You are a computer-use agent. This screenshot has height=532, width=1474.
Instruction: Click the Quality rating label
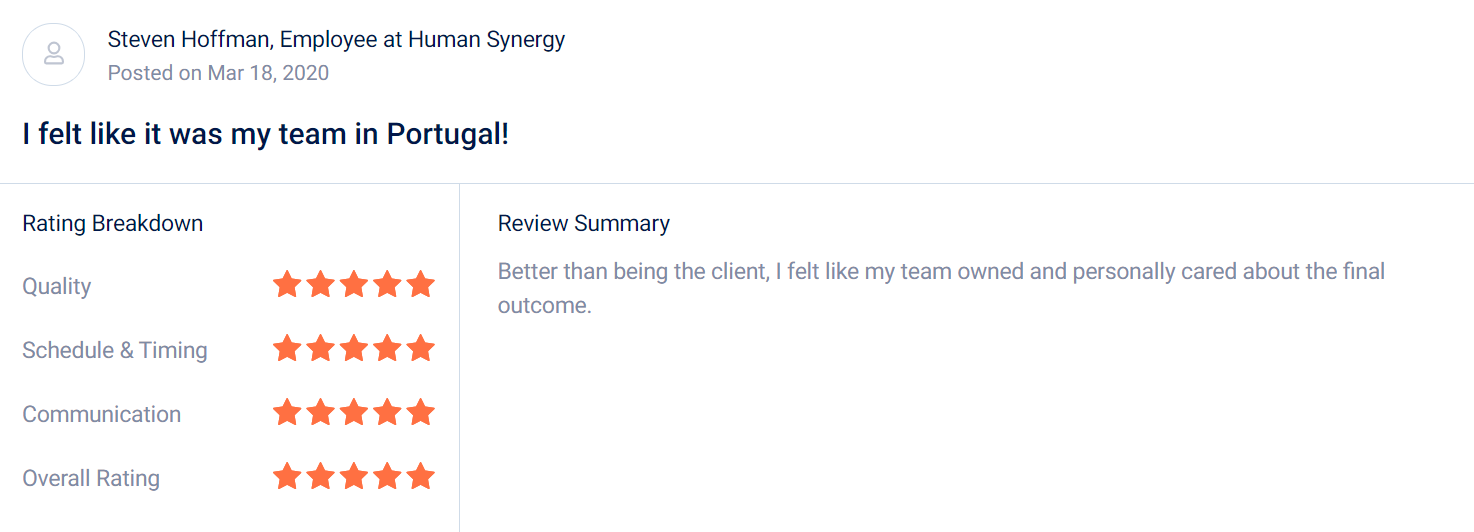tap(57, 286)
